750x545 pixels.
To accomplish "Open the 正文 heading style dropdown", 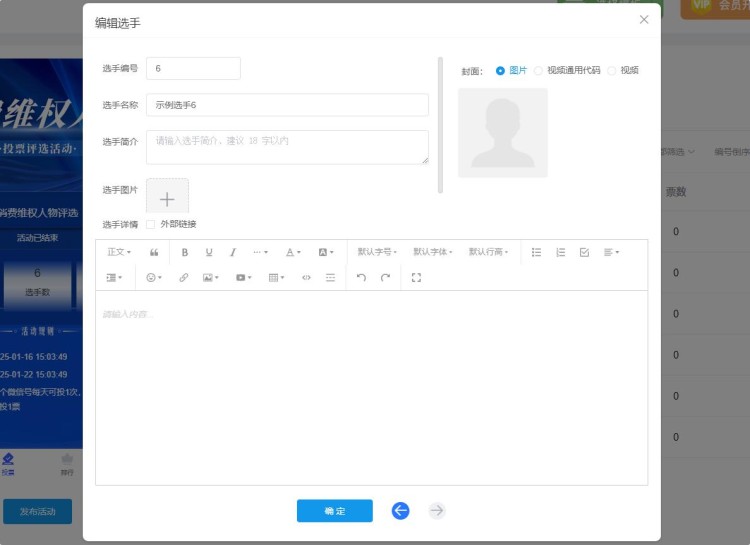I will 119,252.
